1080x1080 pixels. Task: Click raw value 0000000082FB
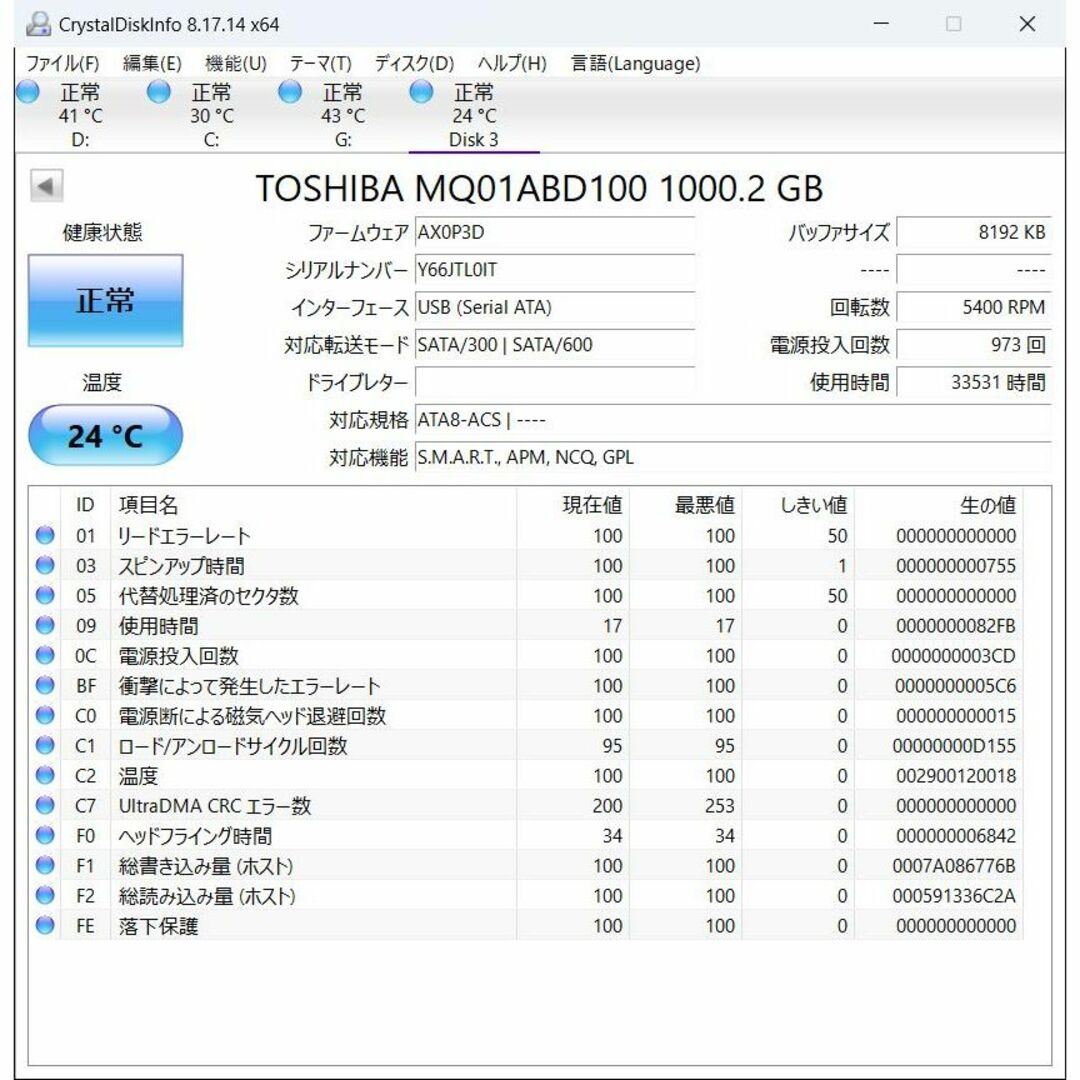tap(955, 626)
